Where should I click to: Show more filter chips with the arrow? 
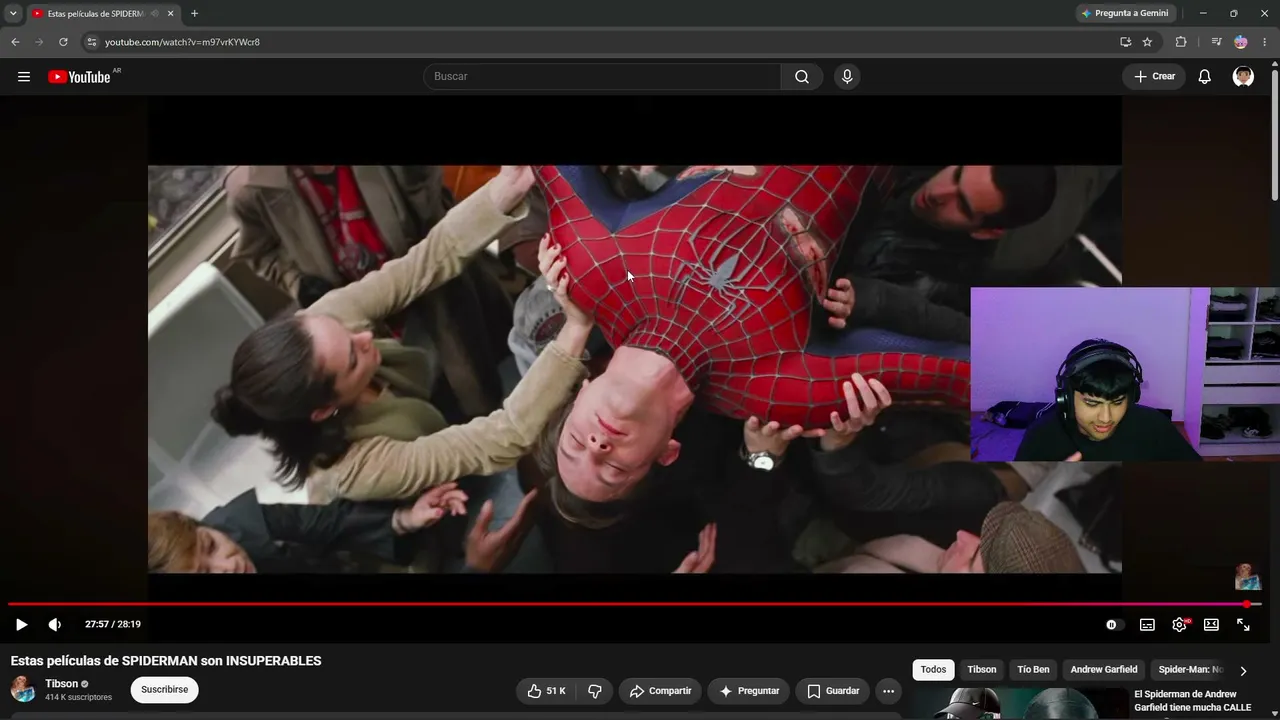(x=1243, y=671)
